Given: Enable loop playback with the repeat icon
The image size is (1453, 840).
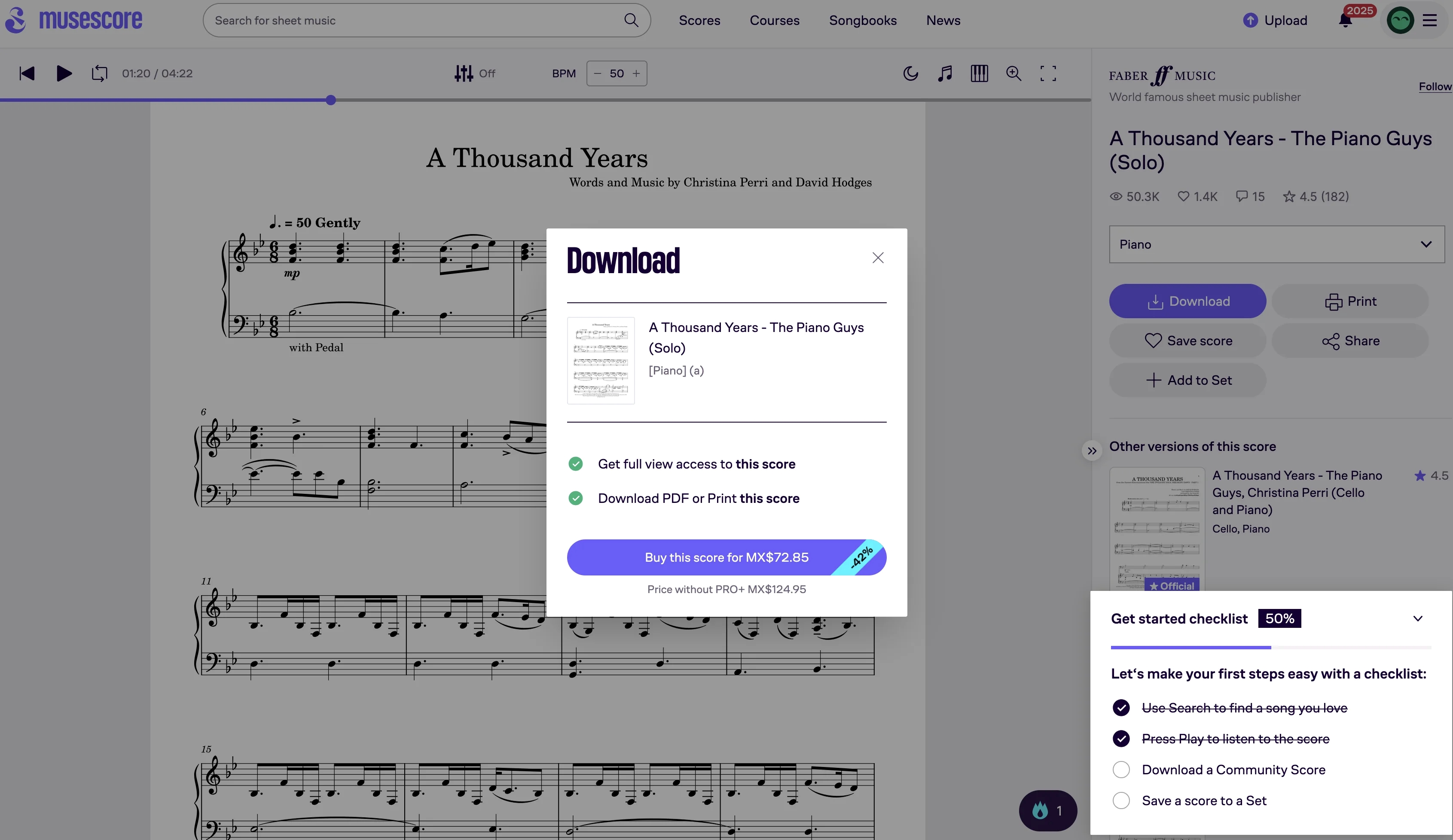Looking at the screenshot, I should (98, 73).
